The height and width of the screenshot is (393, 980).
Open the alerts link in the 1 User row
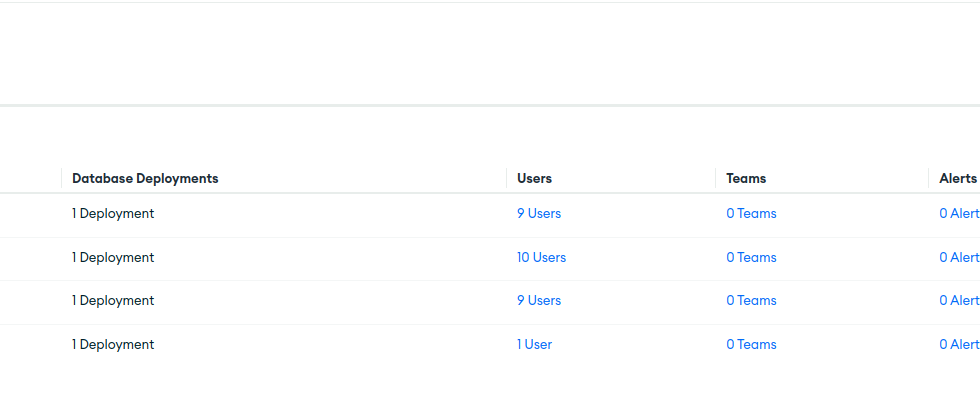tap(959, 344)
